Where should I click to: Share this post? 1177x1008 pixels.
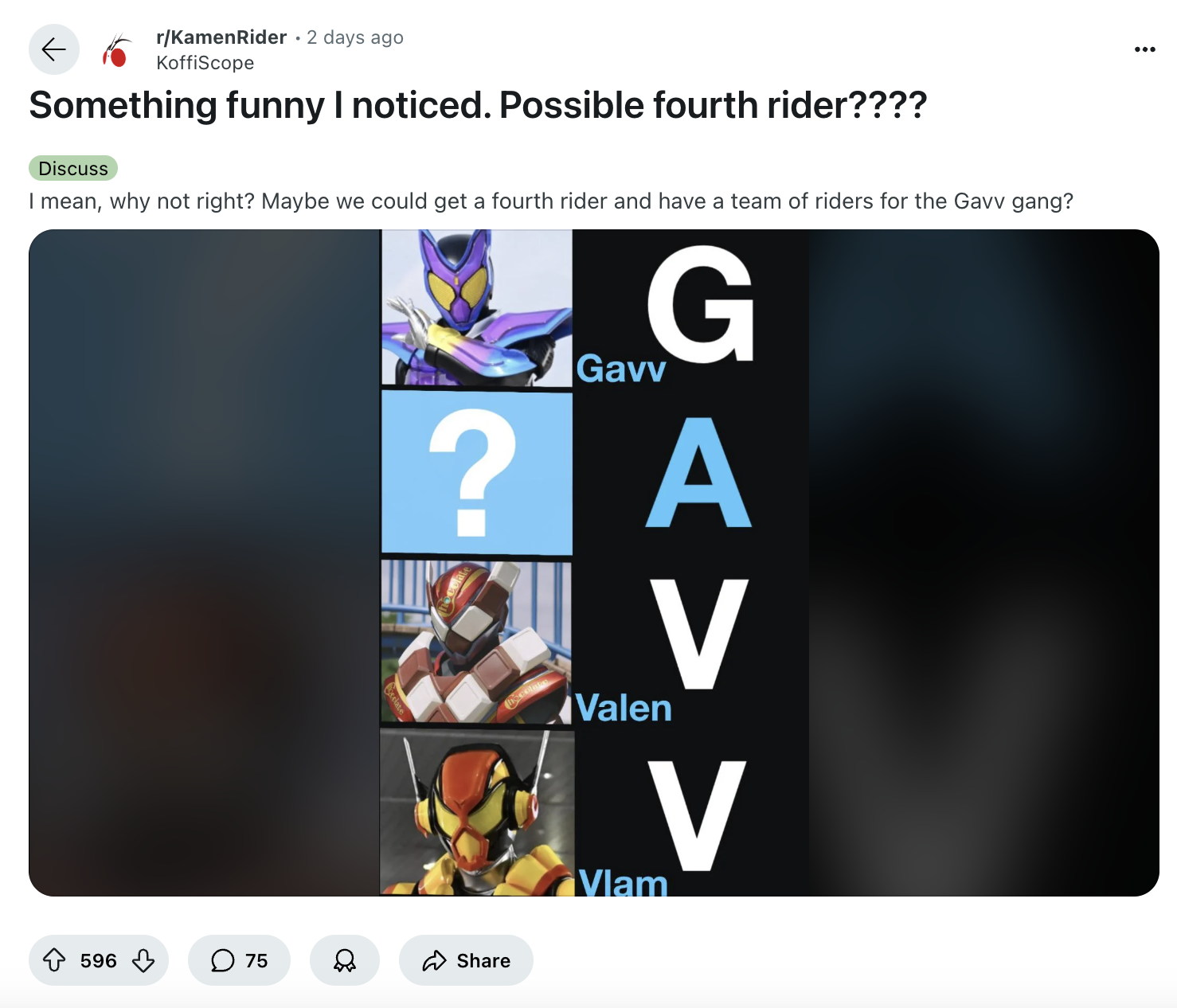(x=466, y=960)
